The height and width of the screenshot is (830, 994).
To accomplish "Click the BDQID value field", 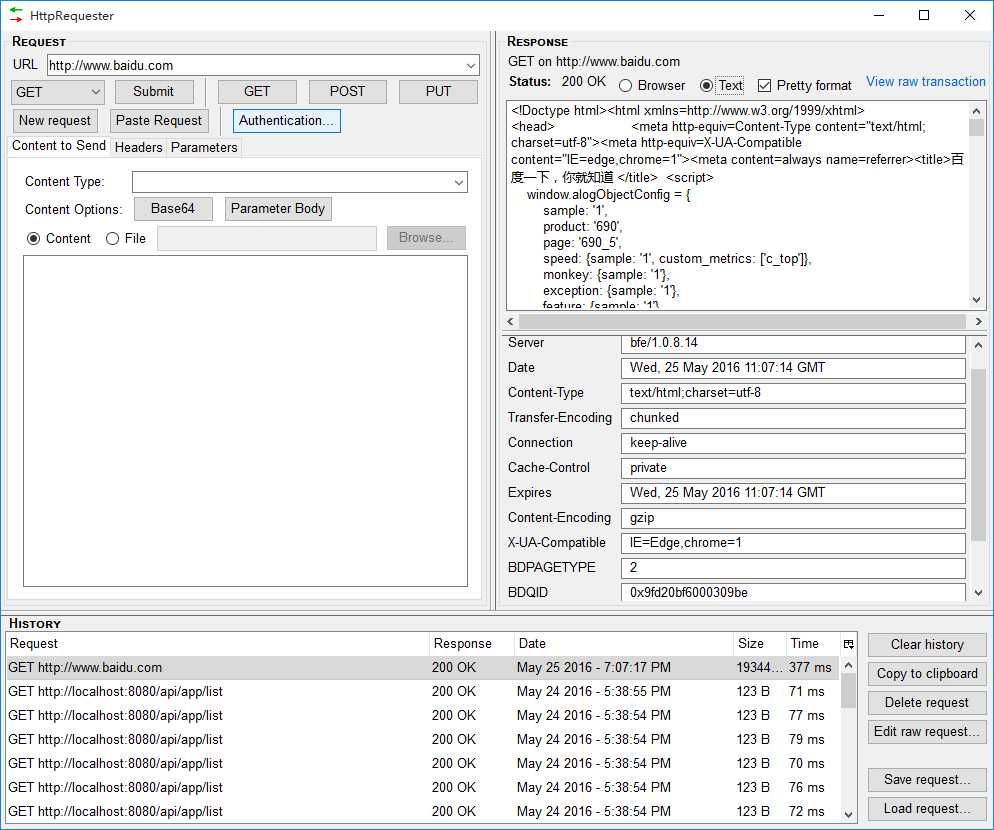I will coord(793,592).
